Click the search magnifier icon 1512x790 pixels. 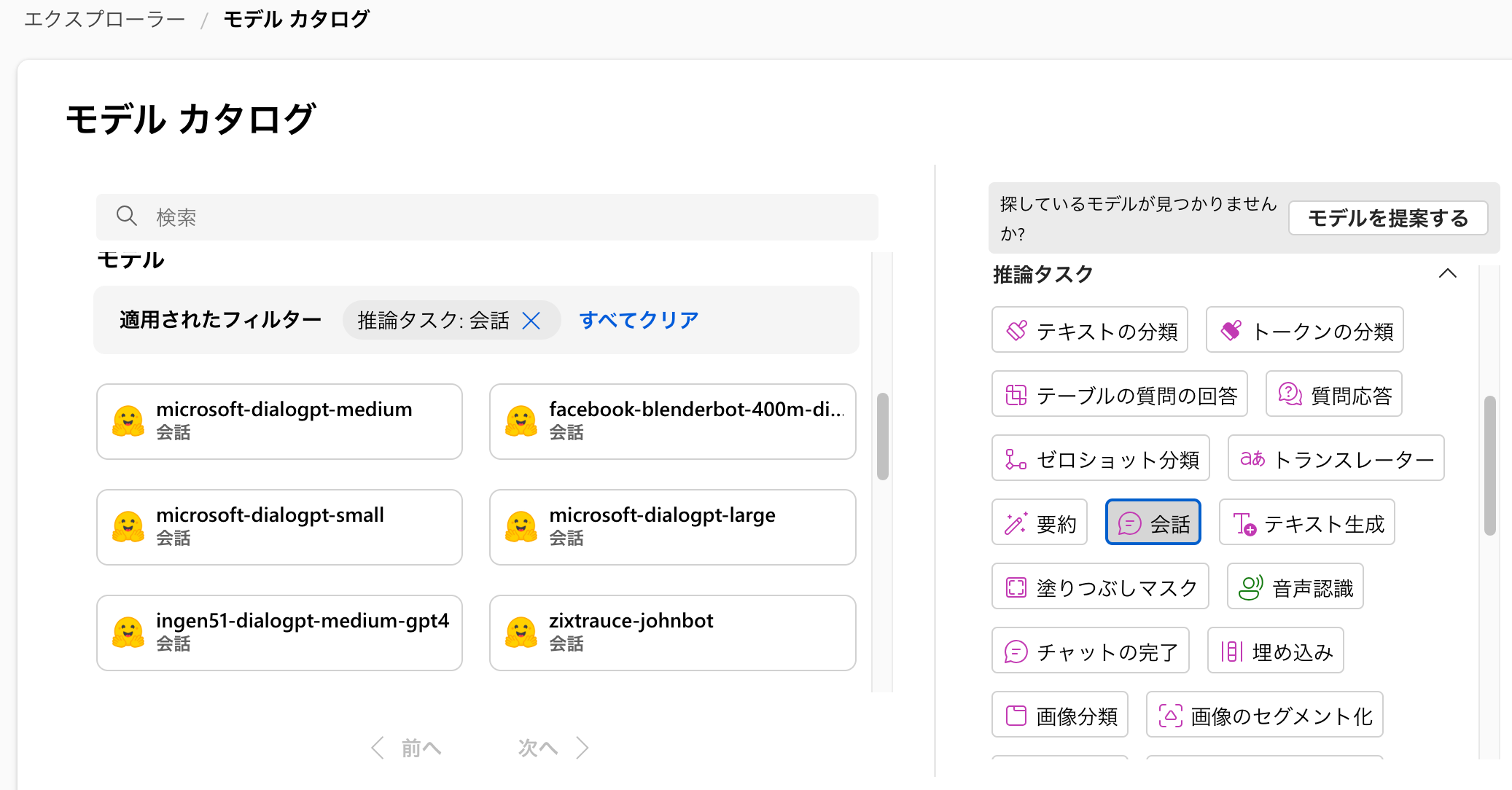(127, 216)
